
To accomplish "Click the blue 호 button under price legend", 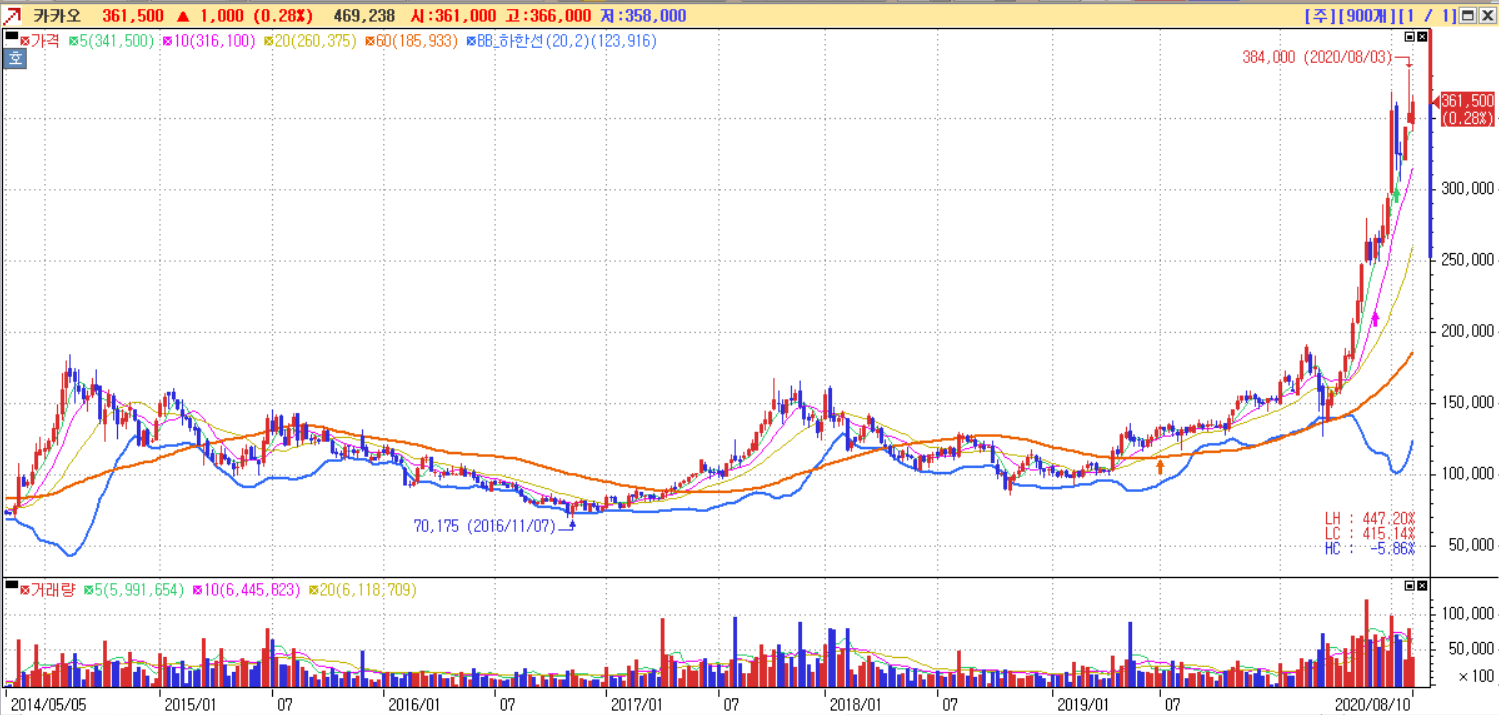I will click(15, 58).
